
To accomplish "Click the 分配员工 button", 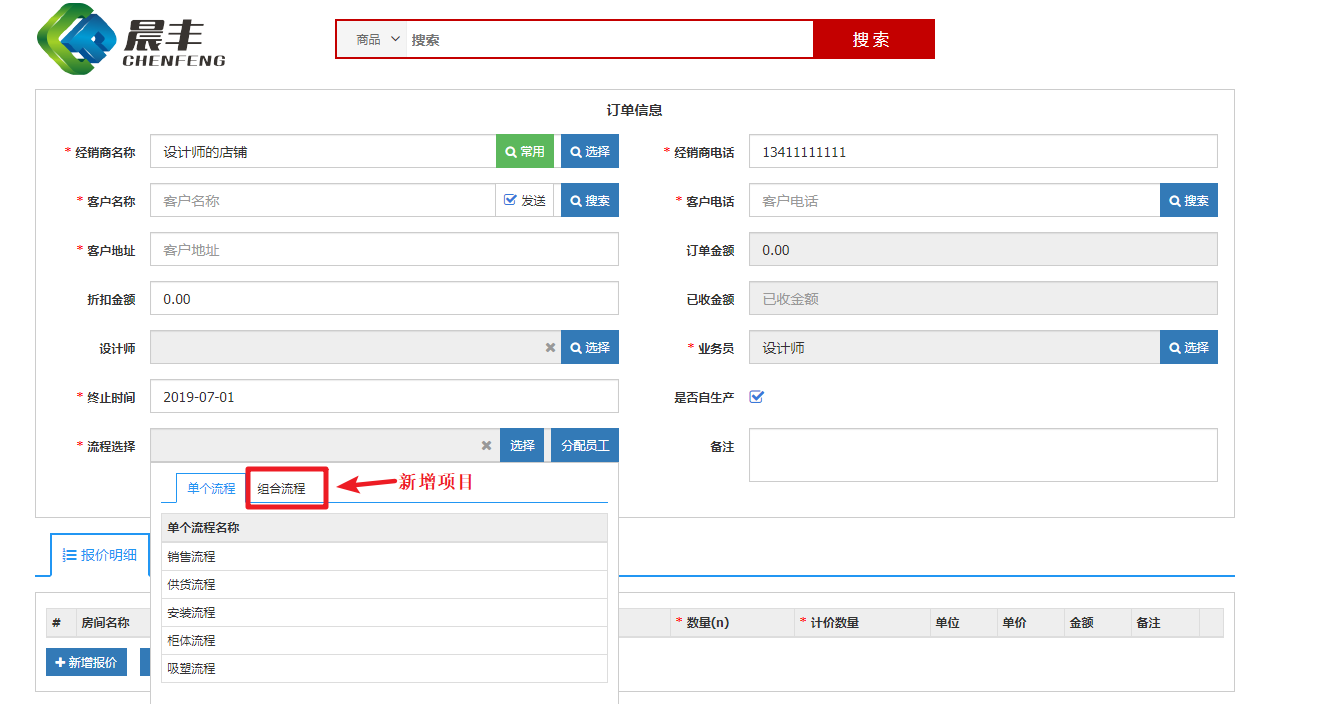I will click(585, 446).
